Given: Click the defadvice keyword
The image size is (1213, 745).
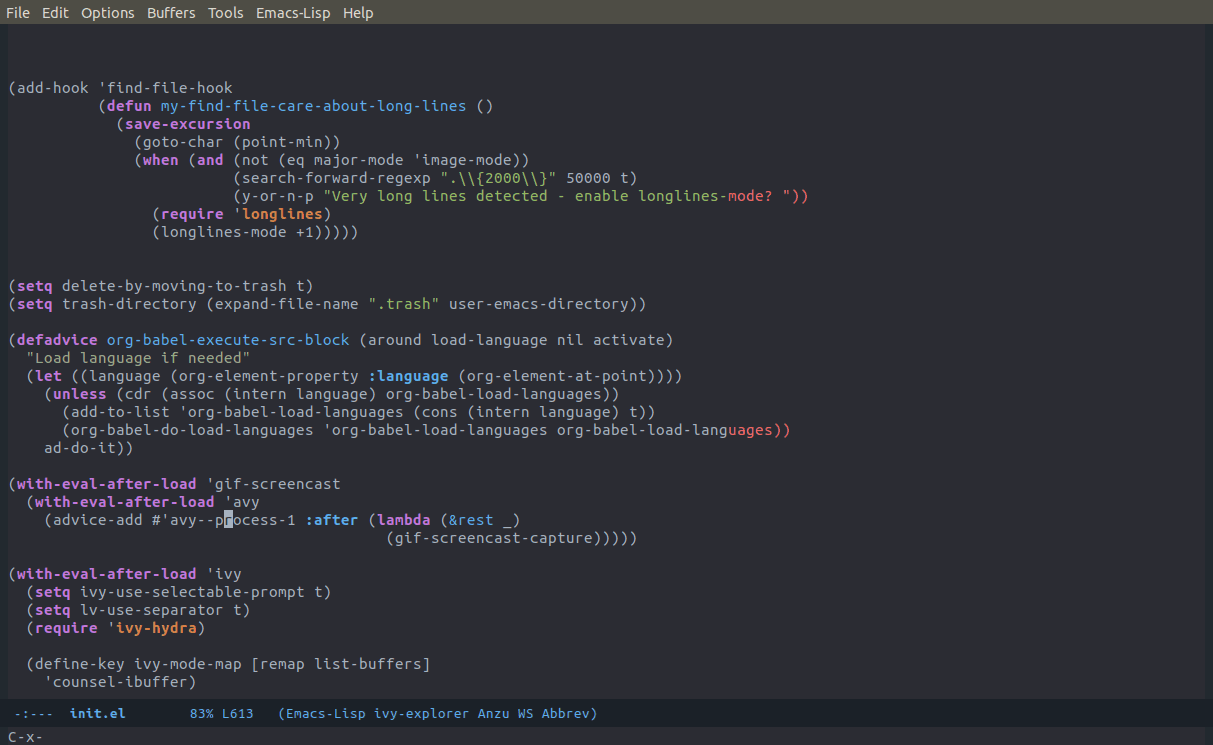Looking at the screenshot, I should point(57,340).
